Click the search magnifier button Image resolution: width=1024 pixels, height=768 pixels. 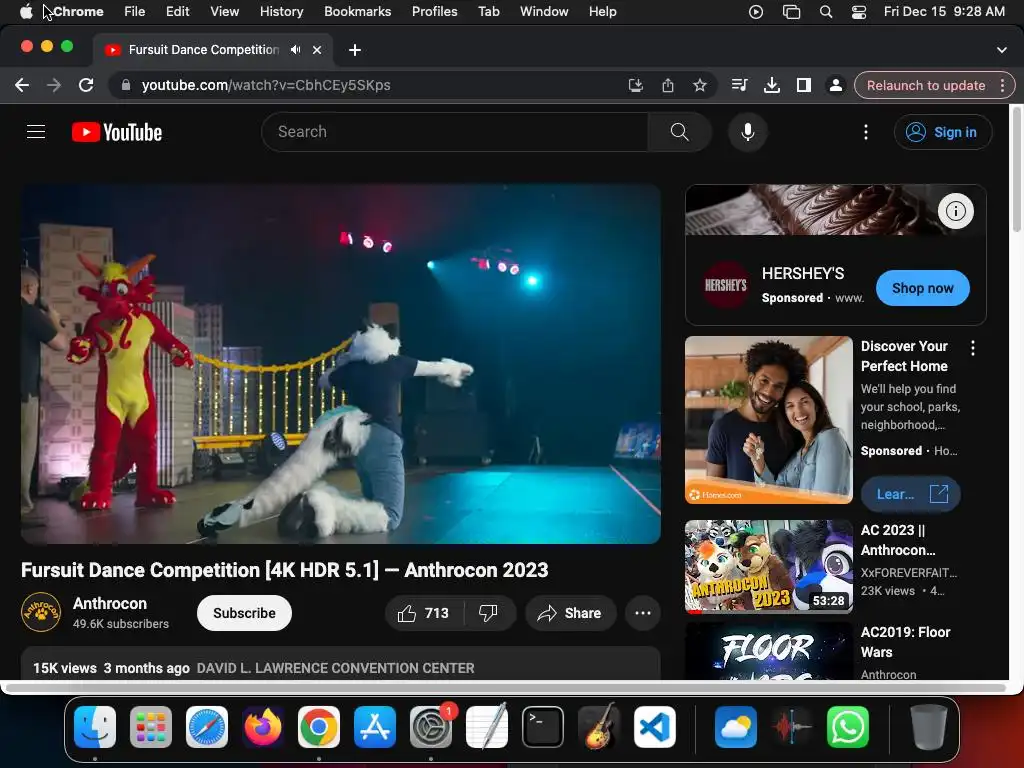[x=679, y=132]
